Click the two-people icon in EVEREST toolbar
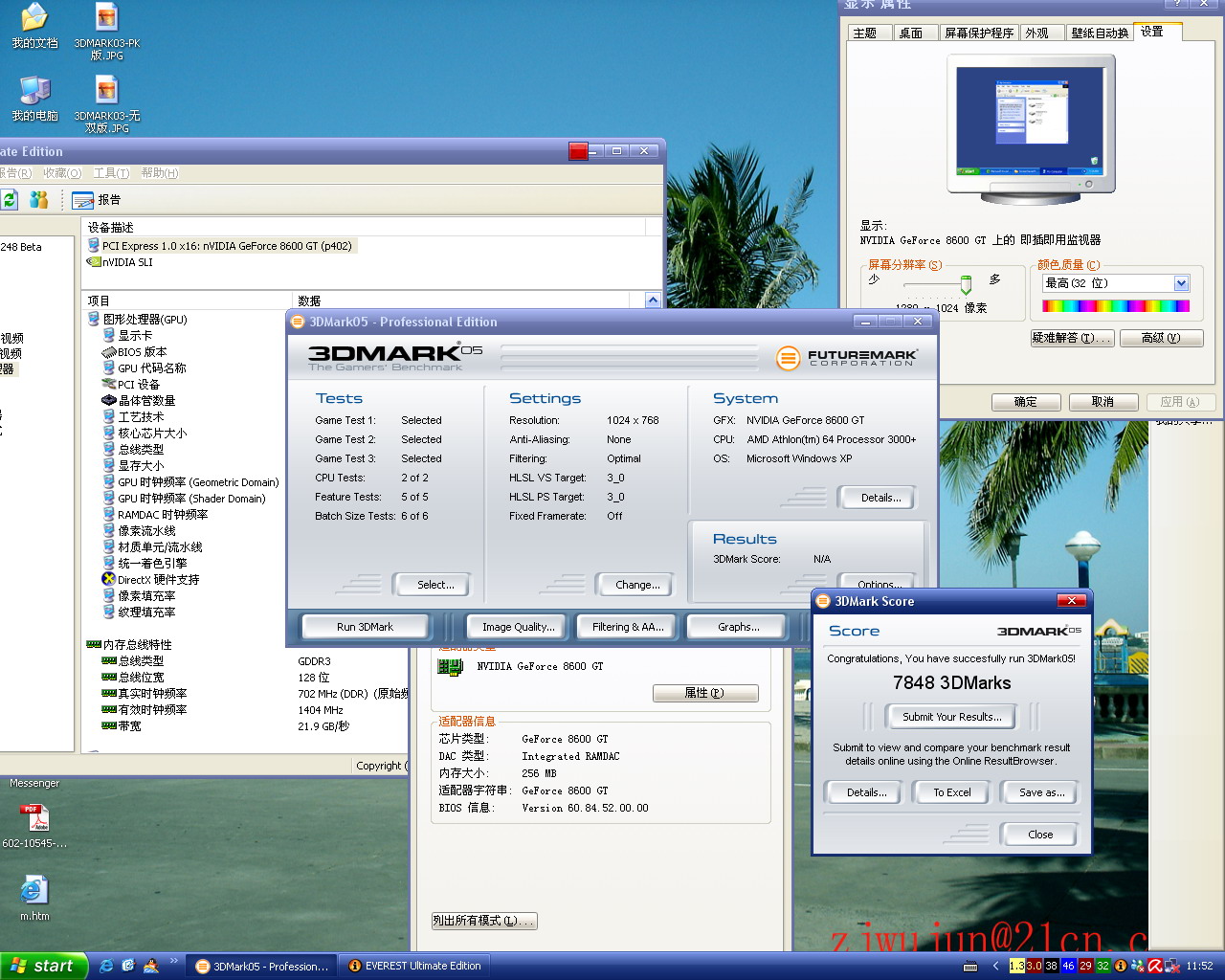Viewport: 1225px width, 980px height. pyautogui.click(x=38, y=199)
